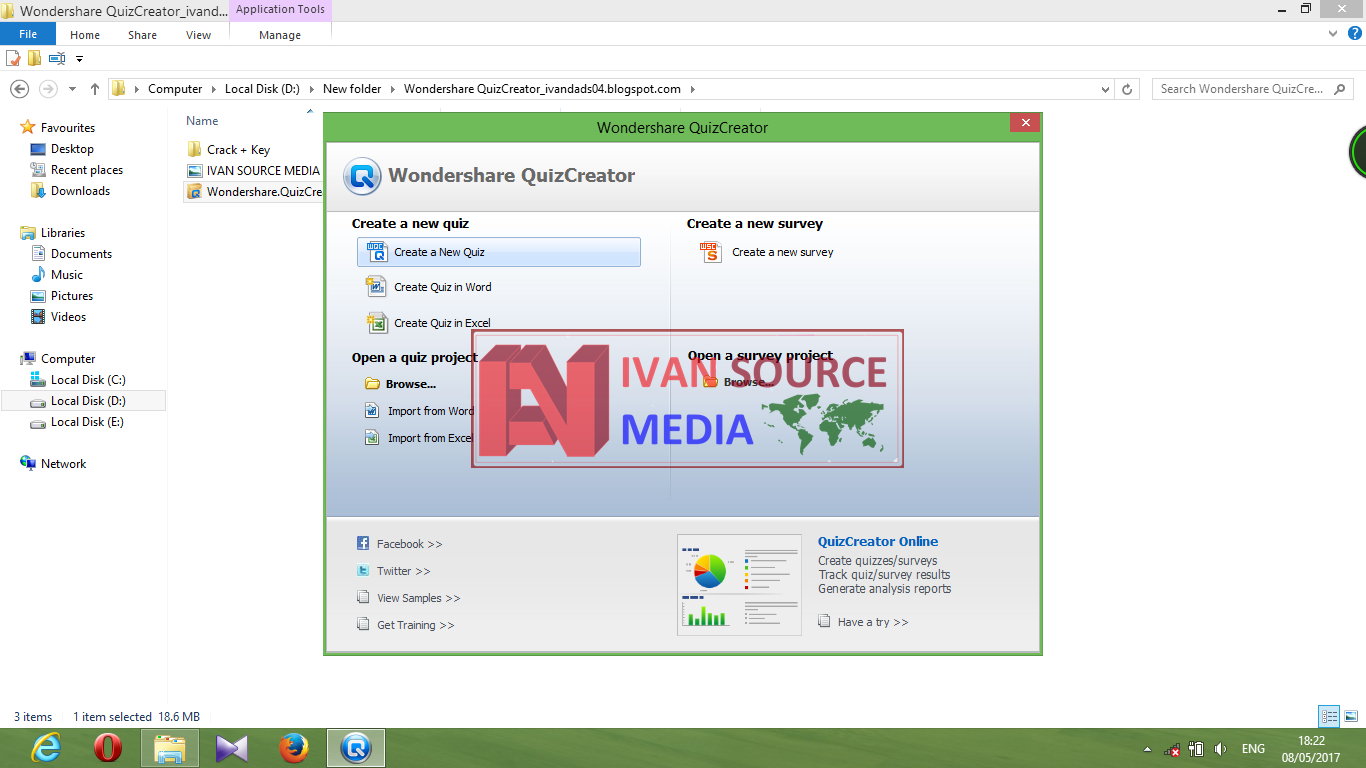Close the Wondershare QuizCreator dialog
The height and width of the screenshot is (768, 1366).
[1024, 123]
